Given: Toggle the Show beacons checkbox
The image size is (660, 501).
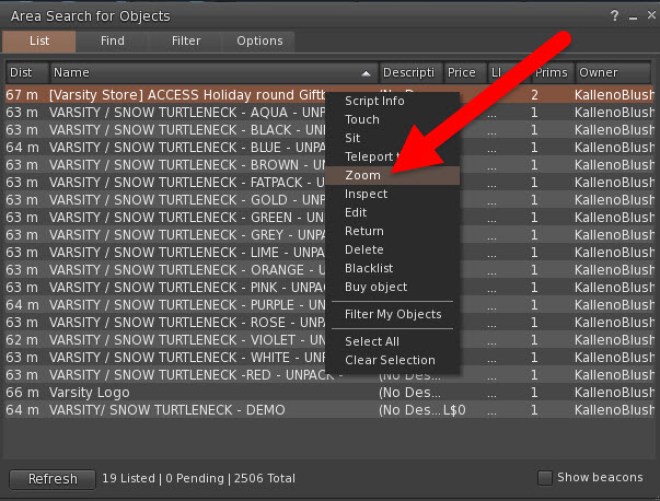Looking at the screenshot, I should 545,478.
